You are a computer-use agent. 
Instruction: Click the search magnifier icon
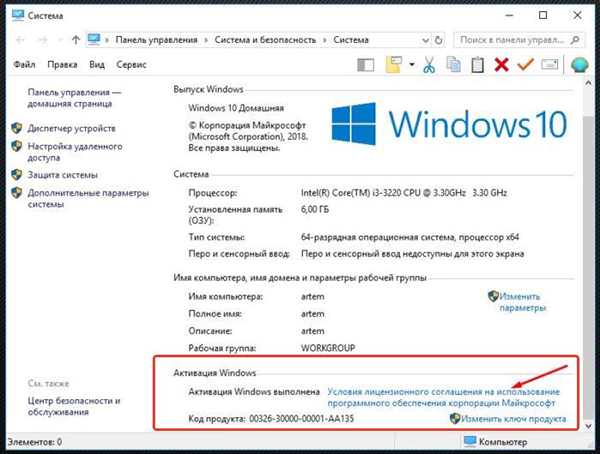(574, 39)
